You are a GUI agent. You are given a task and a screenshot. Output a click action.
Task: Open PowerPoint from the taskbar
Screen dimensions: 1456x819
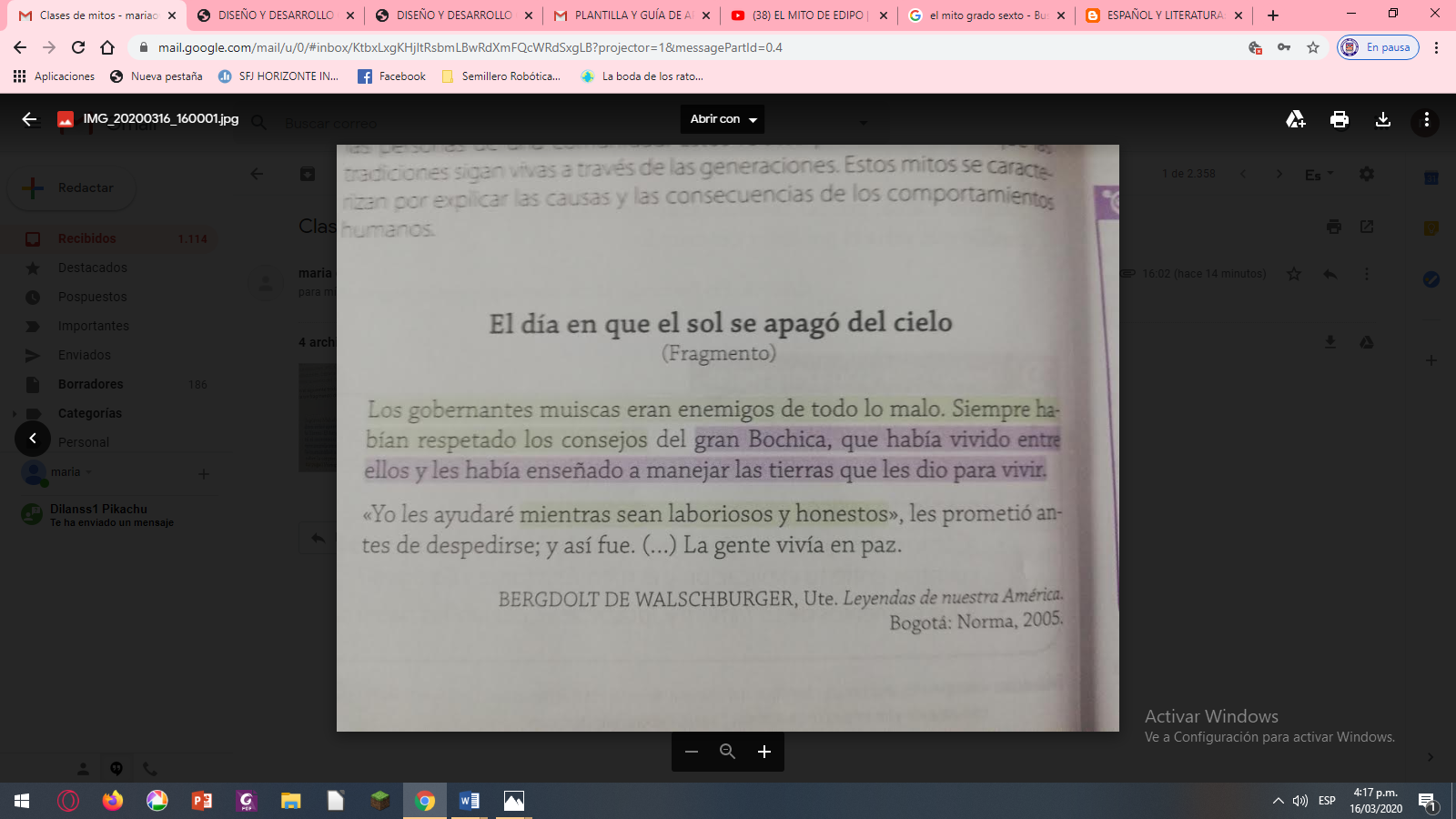pos(202,801)
